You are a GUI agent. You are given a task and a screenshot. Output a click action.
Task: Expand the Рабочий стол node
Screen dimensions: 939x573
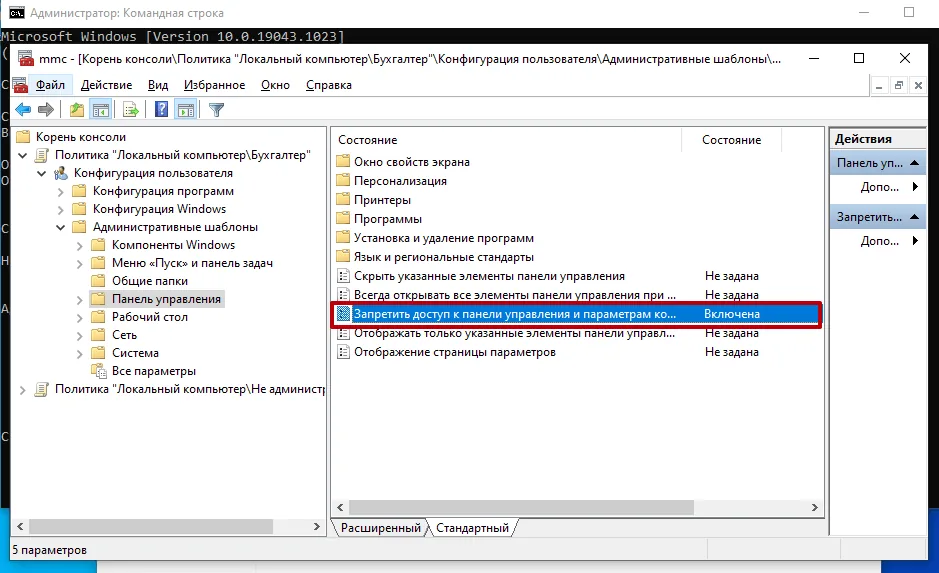pos(80,318)
